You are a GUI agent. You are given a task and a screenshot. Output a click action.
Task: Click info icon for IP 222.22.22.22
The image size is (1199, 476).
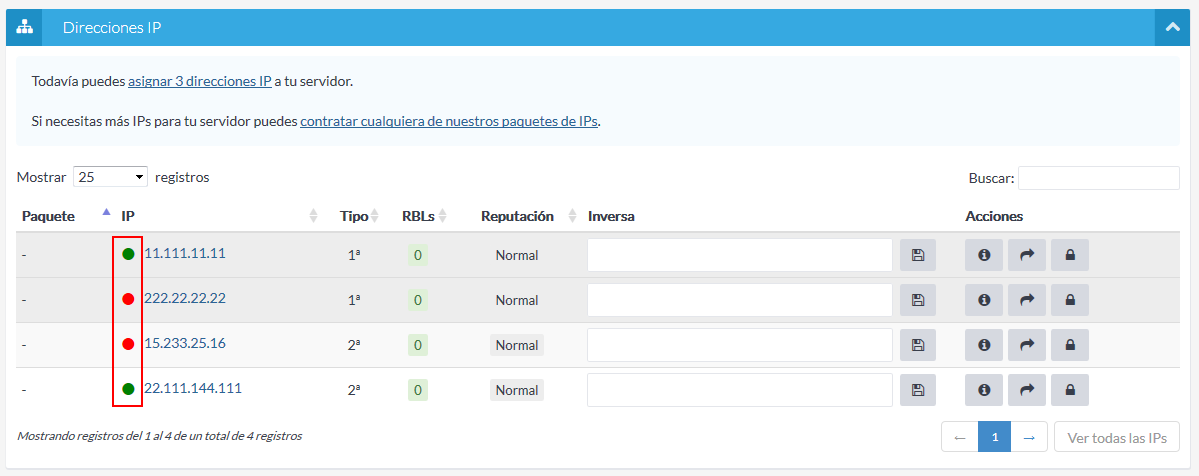(984, 300)
